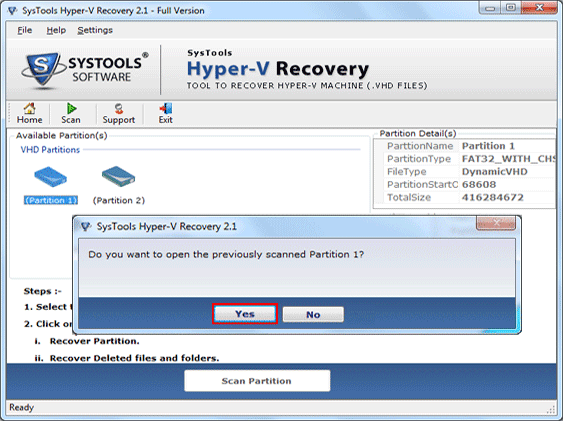Viewport: 563px width, 421px height.
Task: Select the Partition 1 drive icon
Action: pos(51,177)
